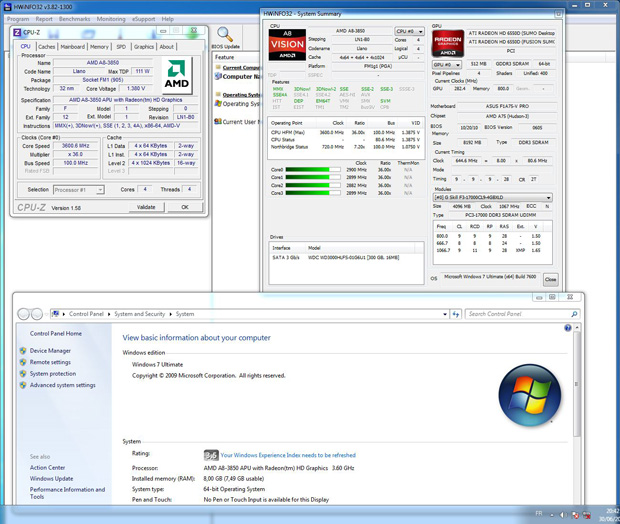
Task: Click the Core0 usage bar
Action: tap(313, 170)
